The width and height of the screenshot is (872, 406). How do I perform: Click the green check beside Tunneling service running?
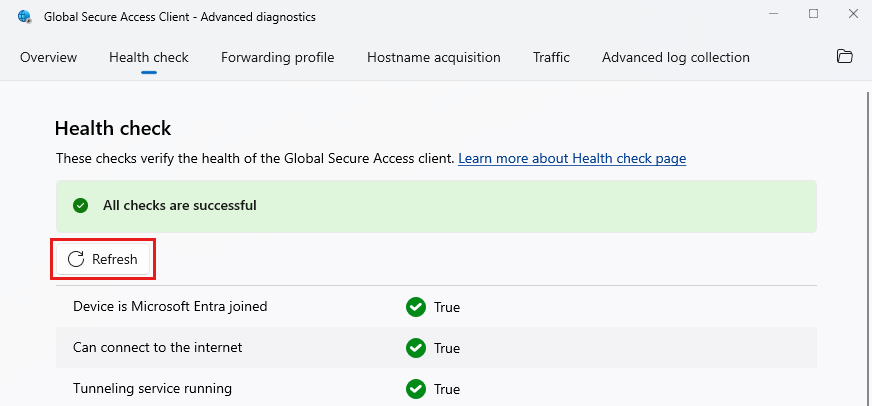[x=416, y=389]
